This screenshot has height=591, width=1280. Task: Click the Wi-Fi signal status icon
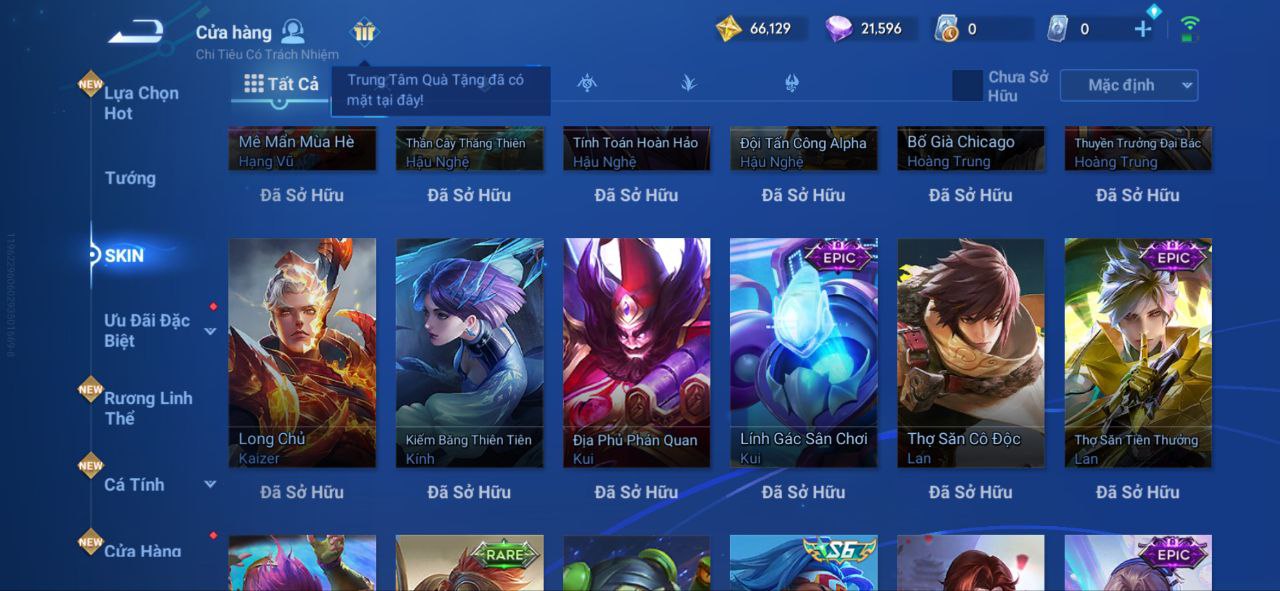point(1189,29)
